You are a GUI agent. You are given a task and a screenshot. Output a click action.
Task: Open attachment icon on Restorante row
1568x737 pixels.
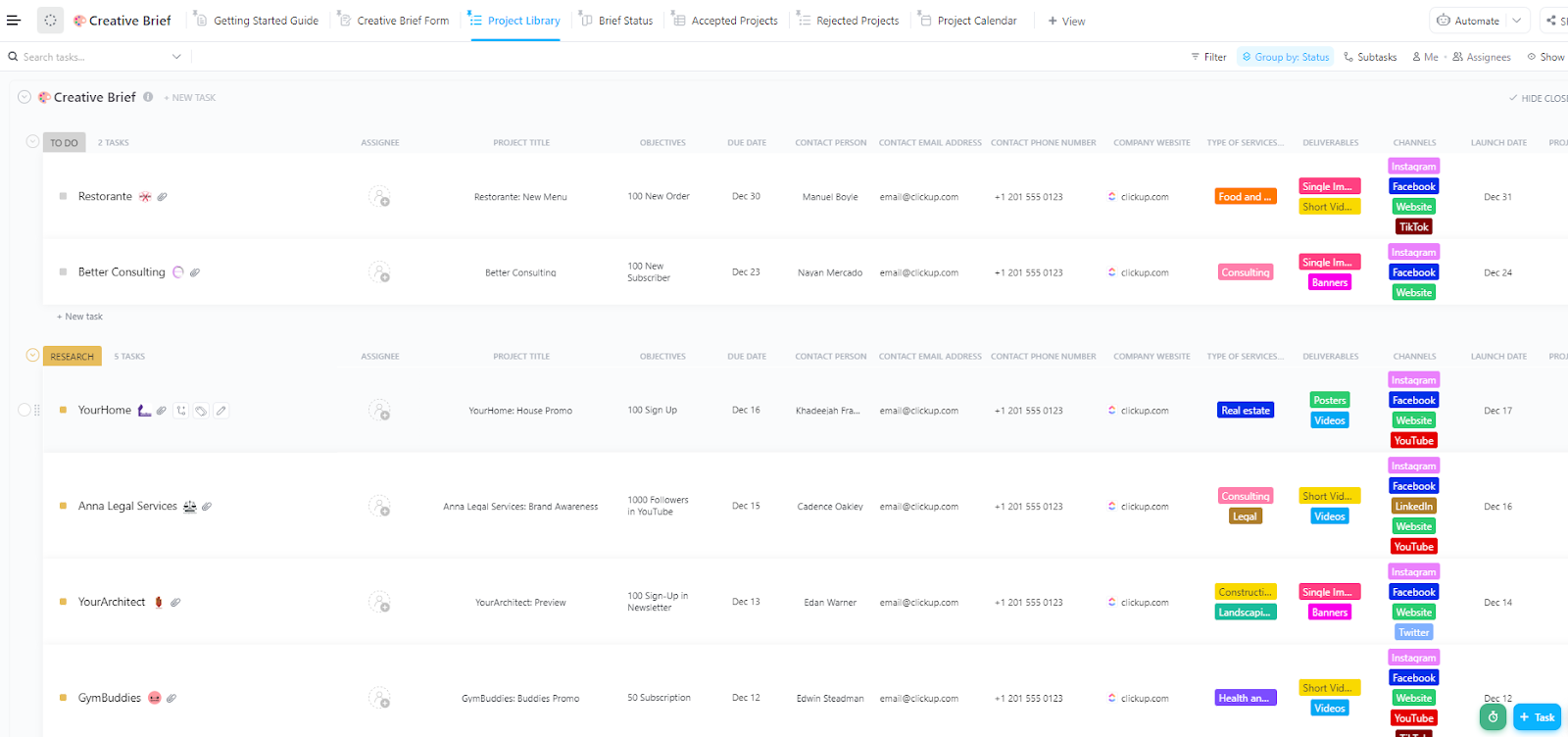(163, 197)
